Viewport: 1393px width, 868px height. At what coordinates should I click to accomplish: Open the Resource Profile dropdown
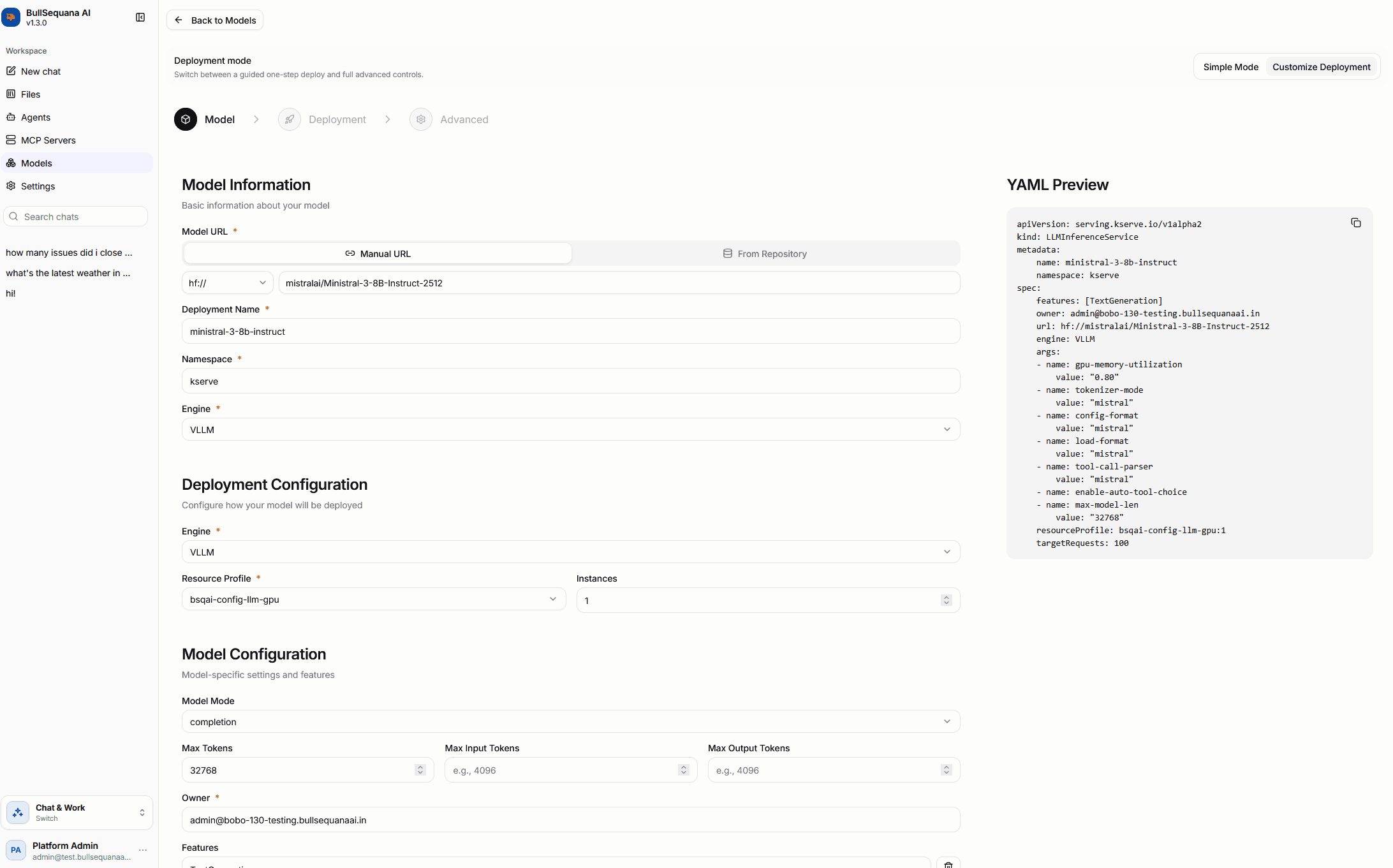pyautogui.click(x=374, y=600)
